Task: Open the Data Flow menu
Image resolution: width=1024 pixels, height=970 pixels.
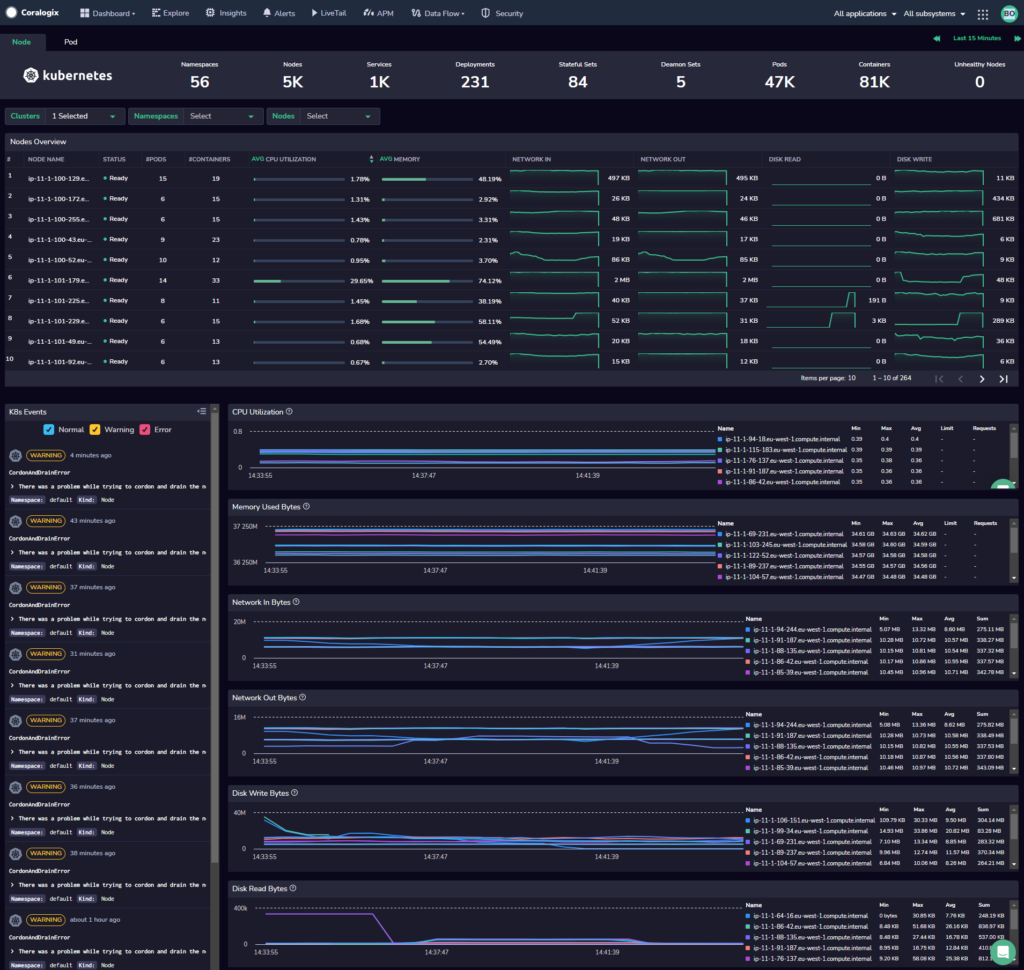Action: pos(438,13)
